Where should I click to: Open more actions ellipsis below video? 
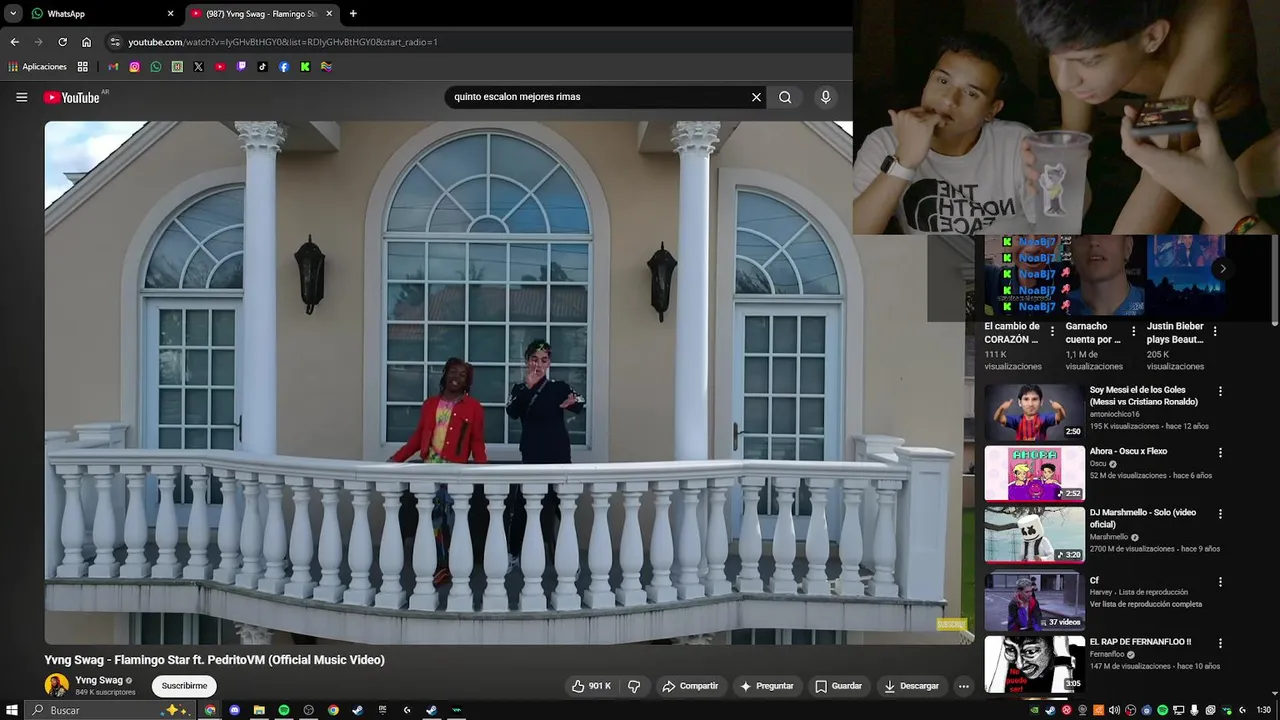coord(963,686)
